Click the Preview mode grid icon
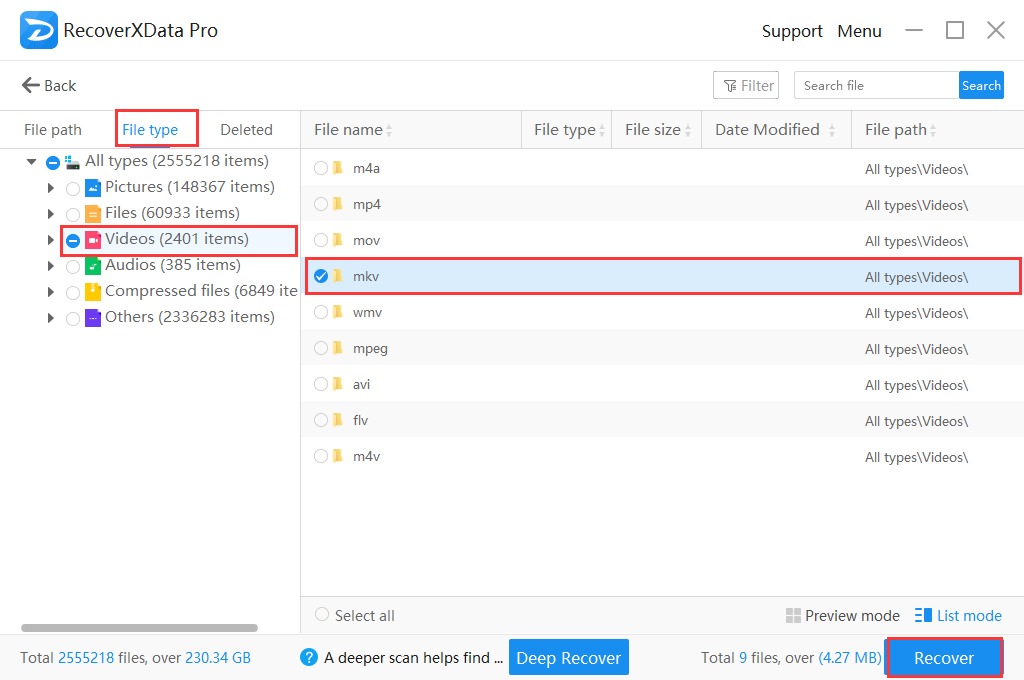This screenshot has width=1024, height=680. click(x=793, y=615)
